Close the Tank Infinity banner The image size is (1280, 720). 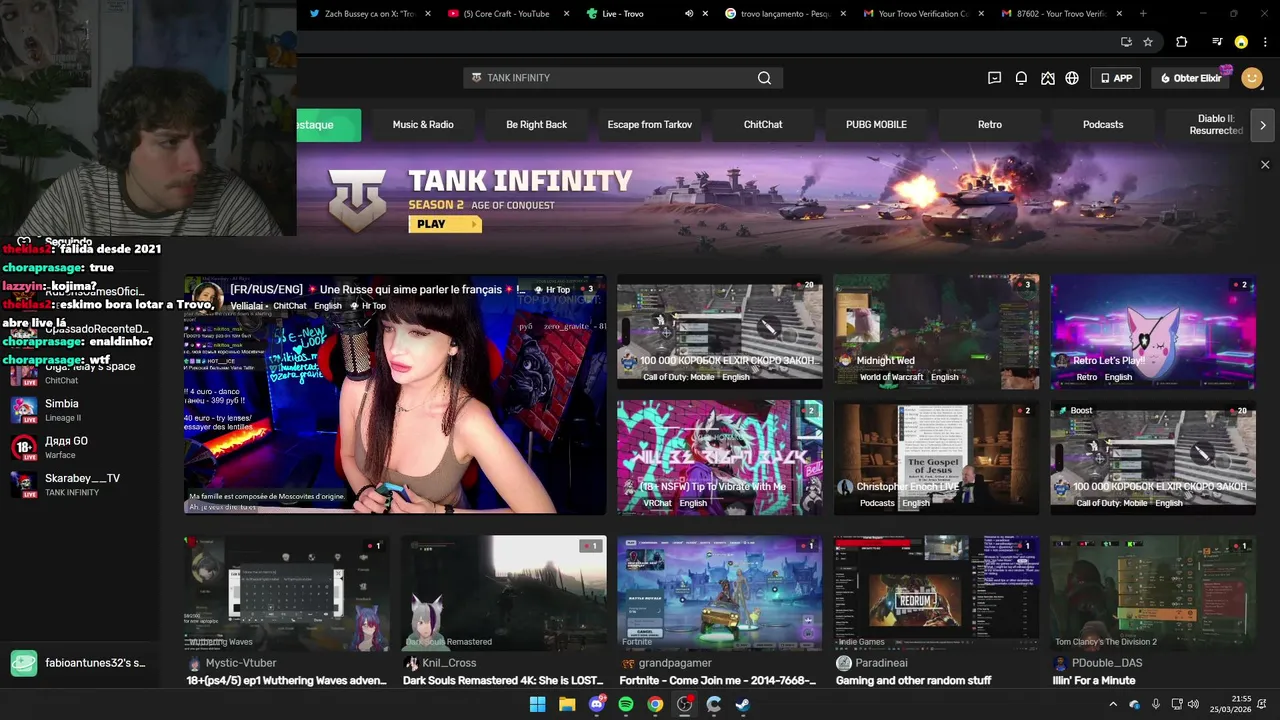tap(1265, 165)
